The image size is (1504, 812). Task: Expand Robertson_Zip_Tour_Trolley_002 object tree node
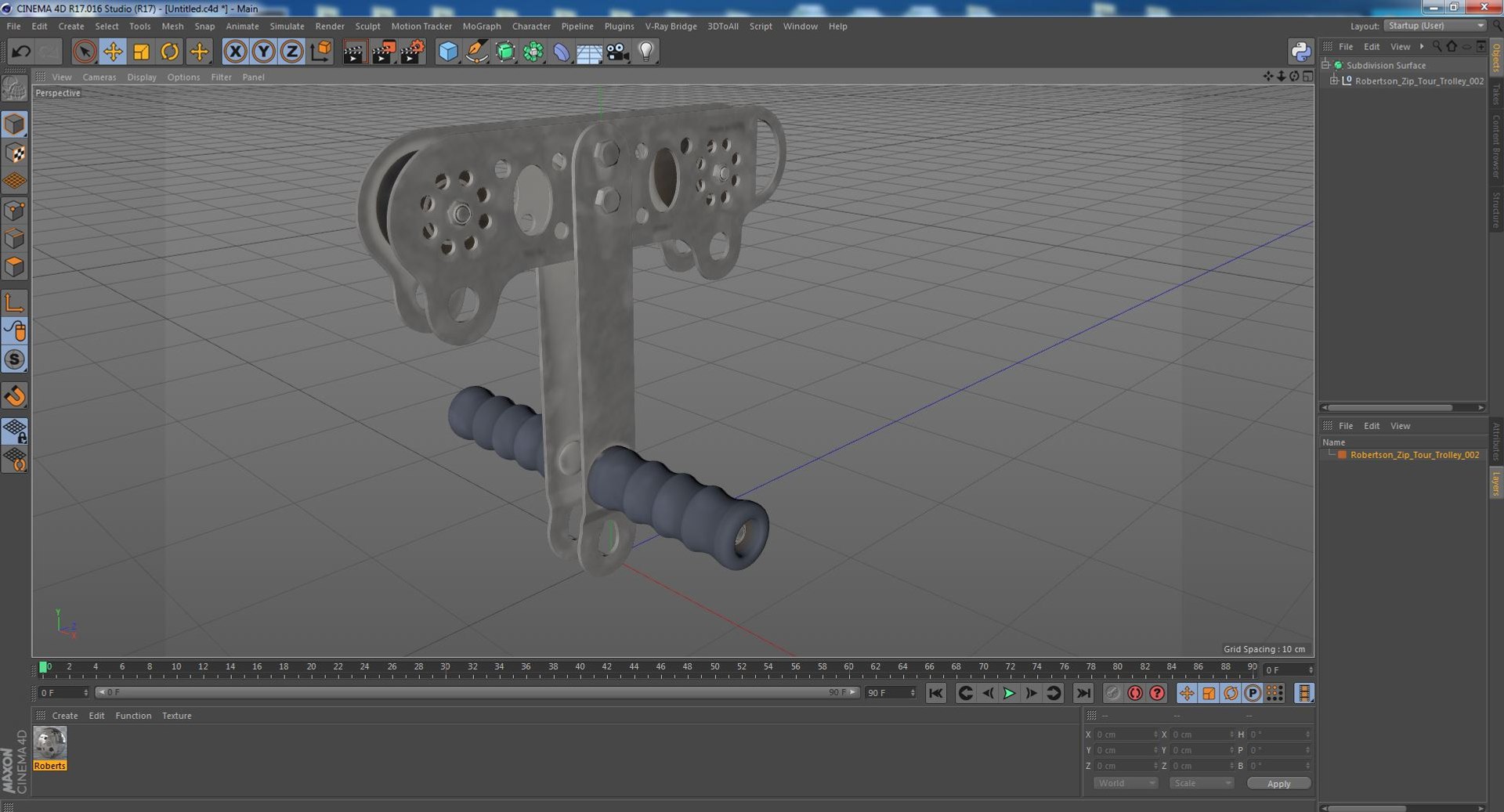(x=1334, y=81)
